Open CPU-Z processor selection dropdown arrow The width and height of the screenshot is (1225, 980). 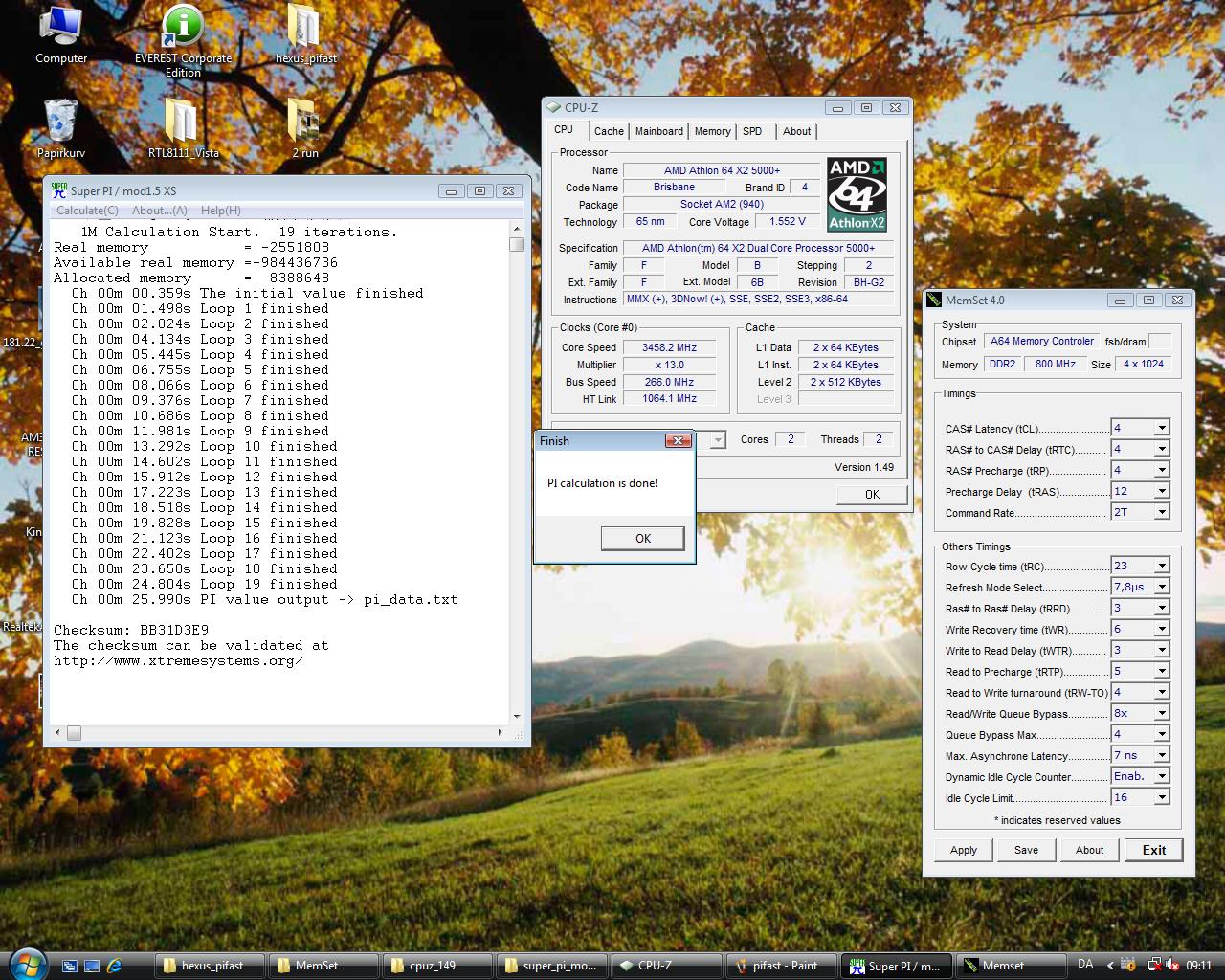tap(719, 439)
